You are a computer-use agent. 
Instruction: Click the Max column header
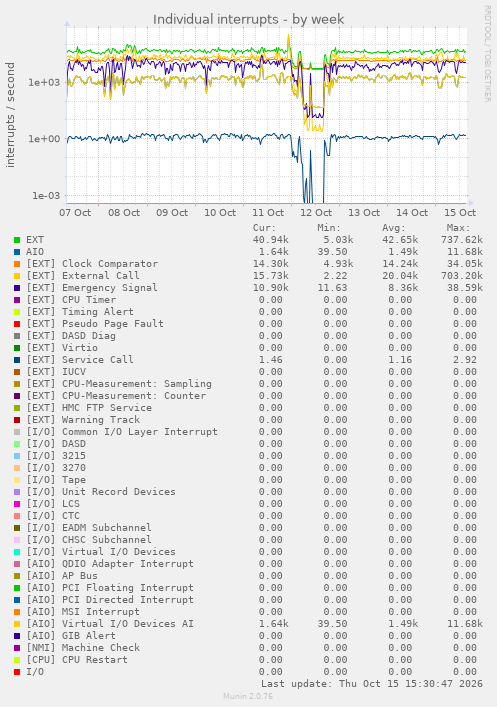click(x=458, y=228)
